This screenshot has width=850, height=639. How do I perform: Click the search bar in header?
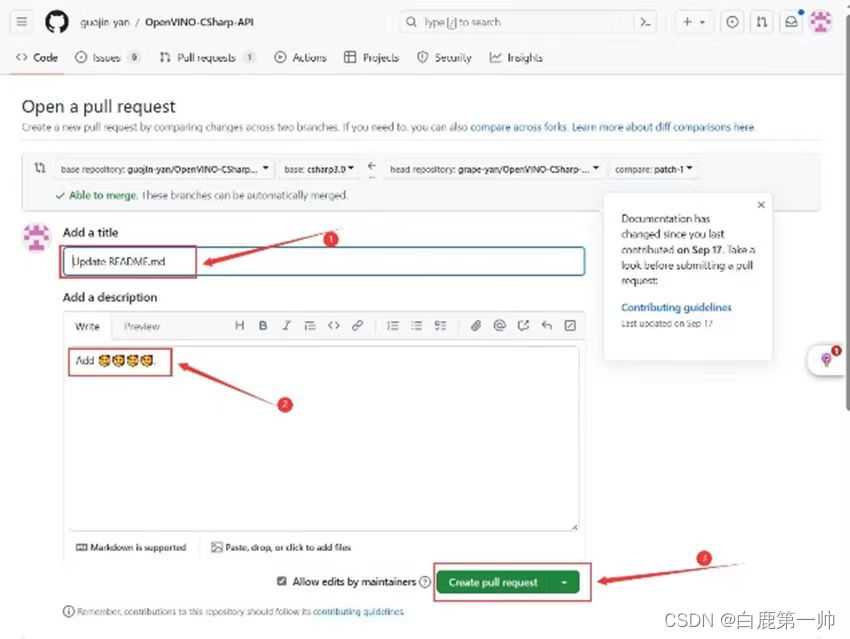point(518,22)
